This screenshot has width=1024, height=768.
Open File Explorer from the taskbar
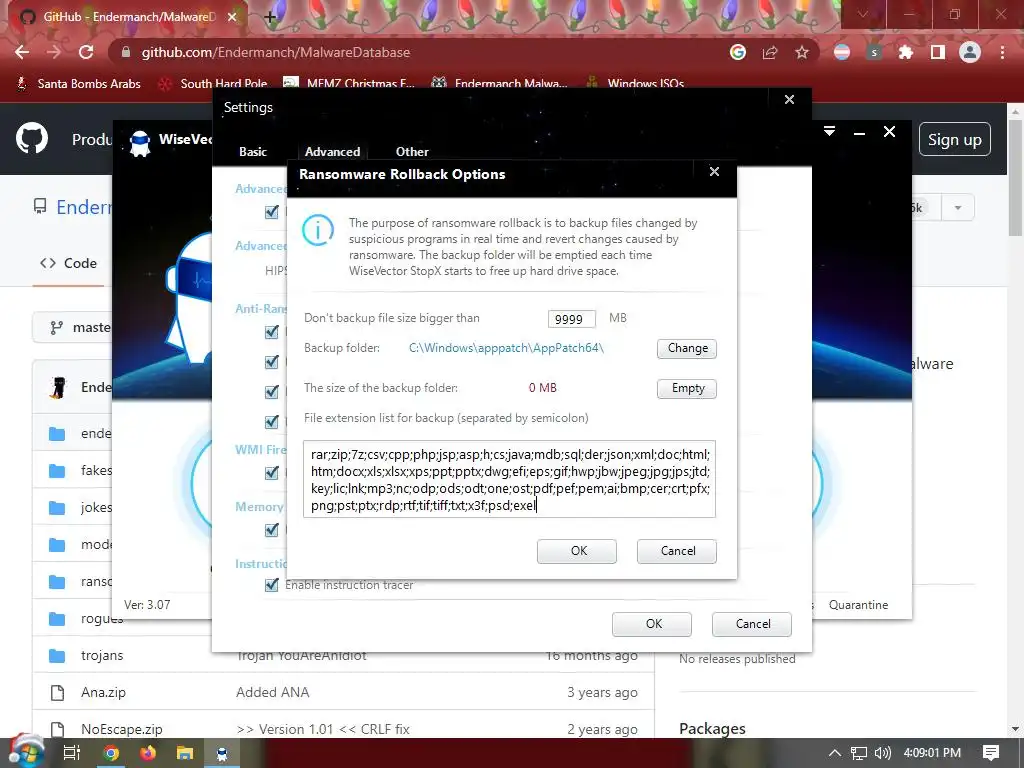(185, 753)
